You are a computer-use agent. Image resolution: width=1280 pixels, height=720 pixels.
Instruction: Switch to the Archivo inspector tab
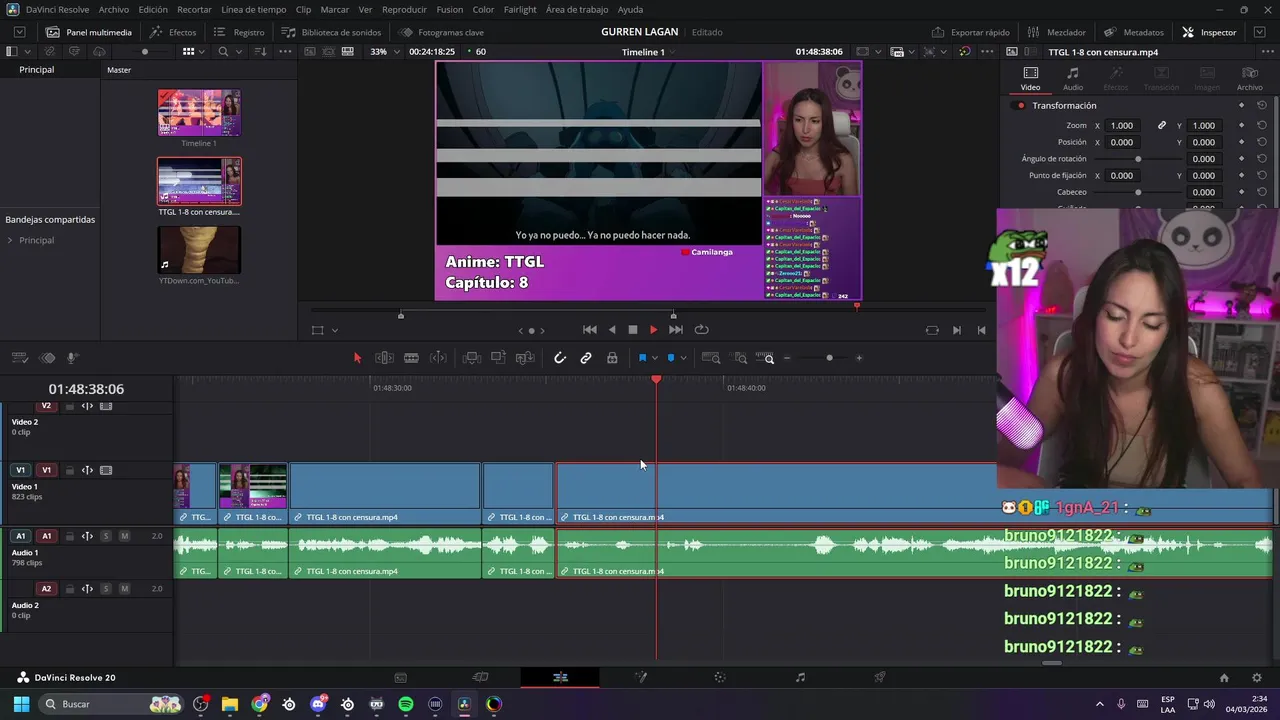1249,79
